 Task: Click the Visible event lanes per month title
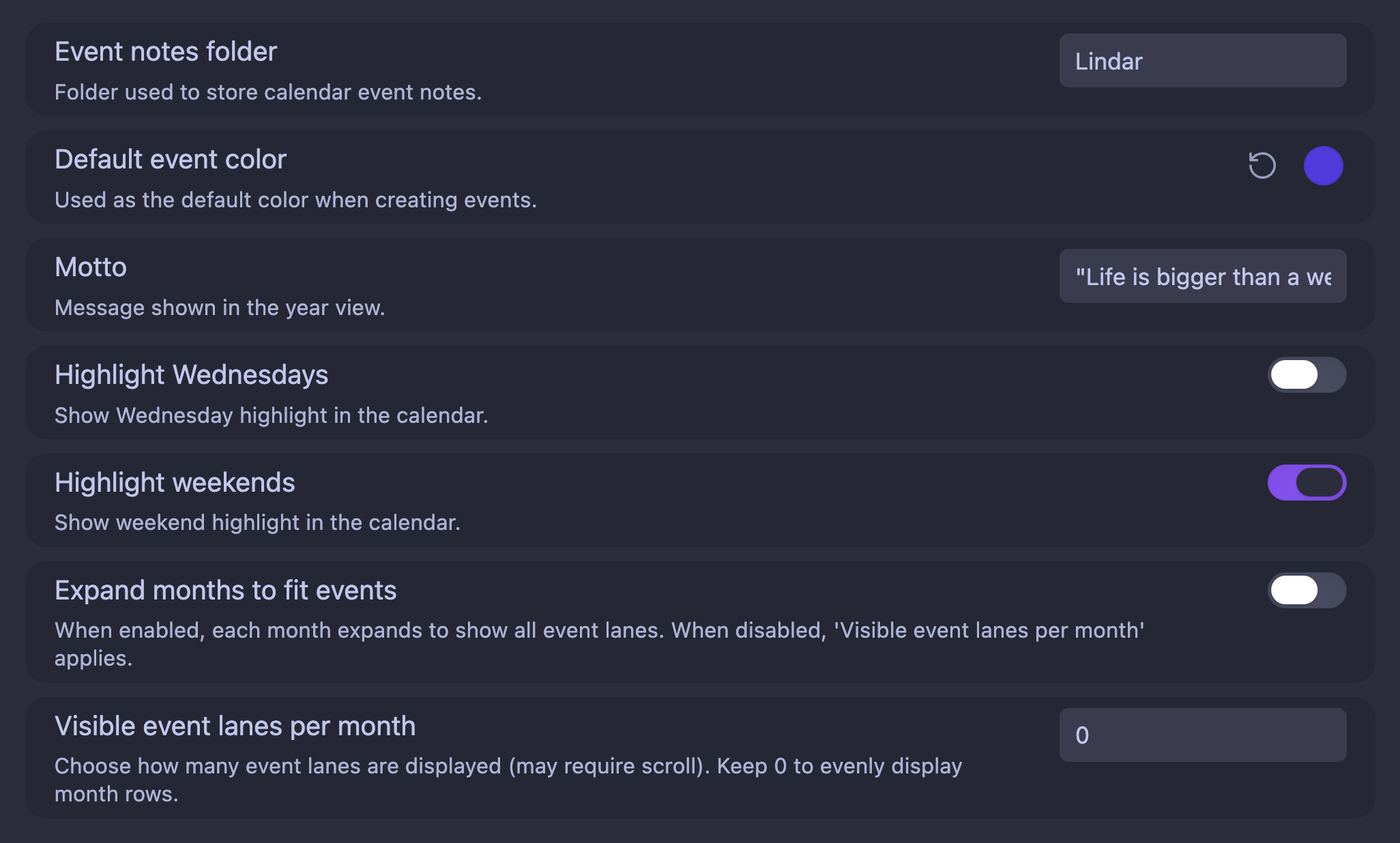[235, 726]
